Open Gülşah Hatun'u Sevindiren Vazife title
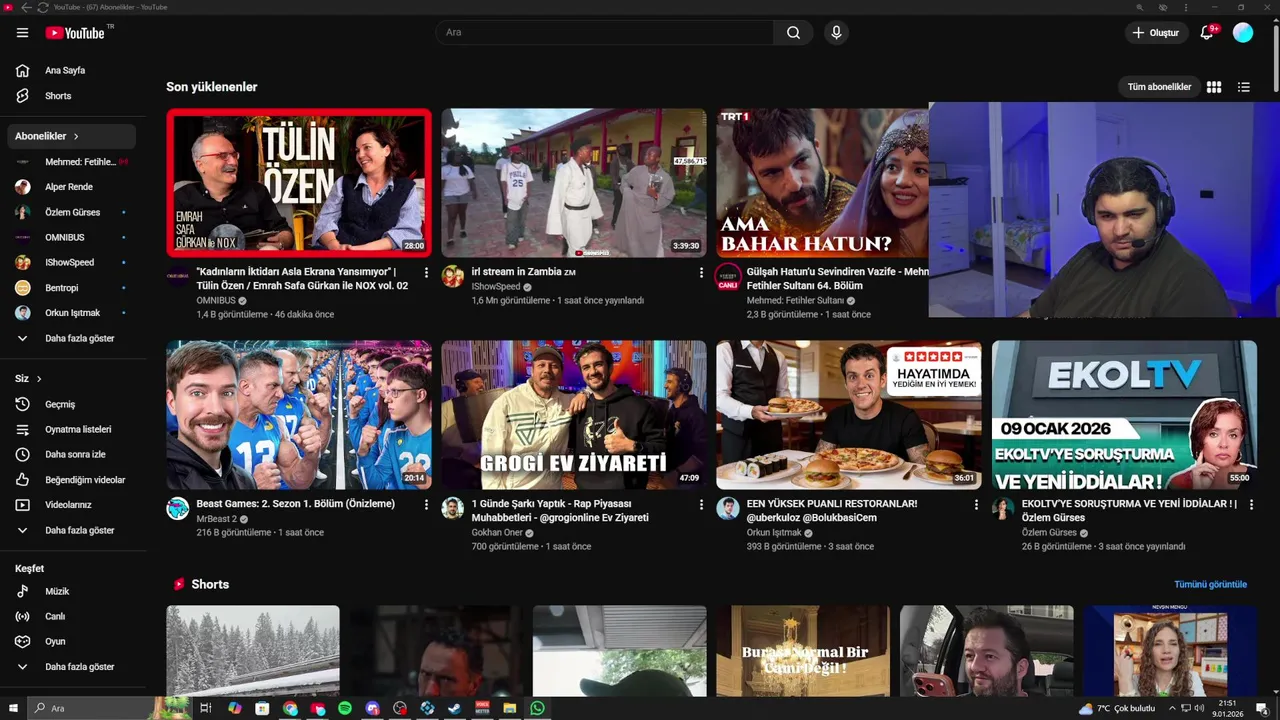Screen dimensions: 1280x720 (838, 279)
